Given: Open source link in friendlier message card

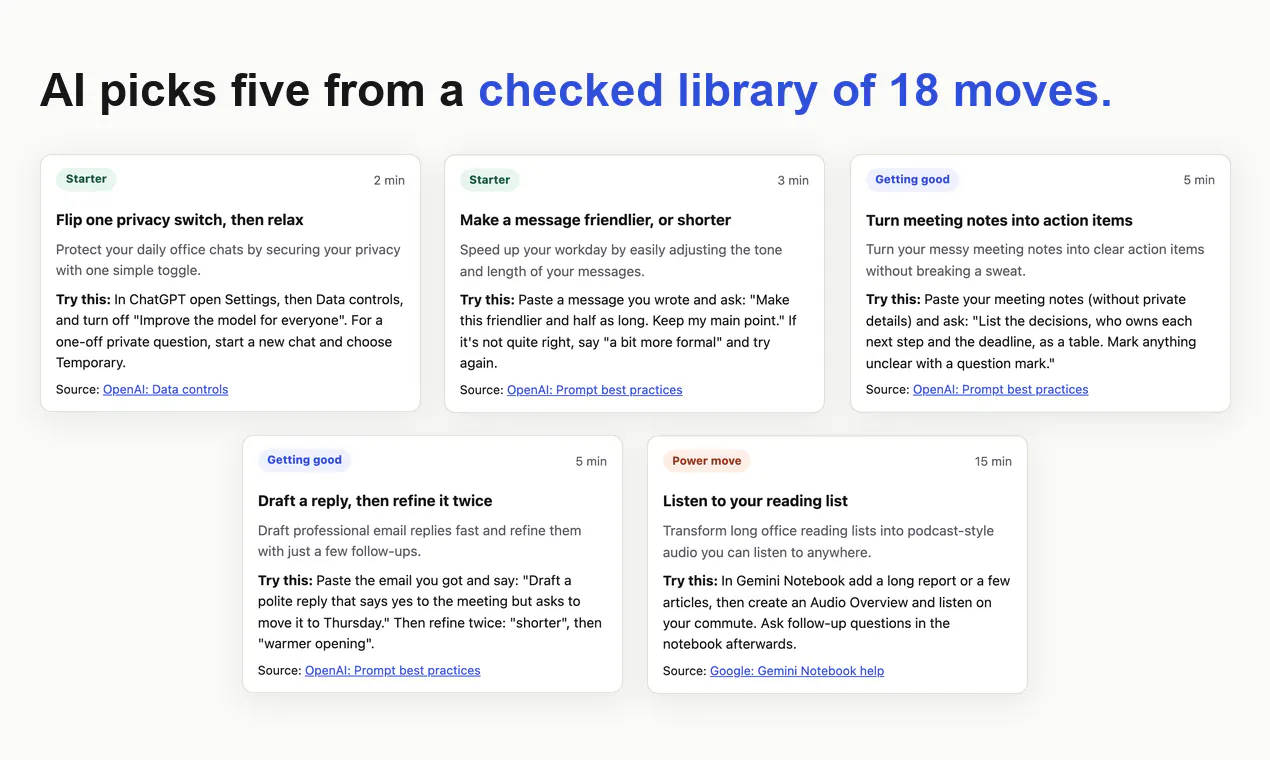Looking at the screenshot, I should (x=594, y=390).
